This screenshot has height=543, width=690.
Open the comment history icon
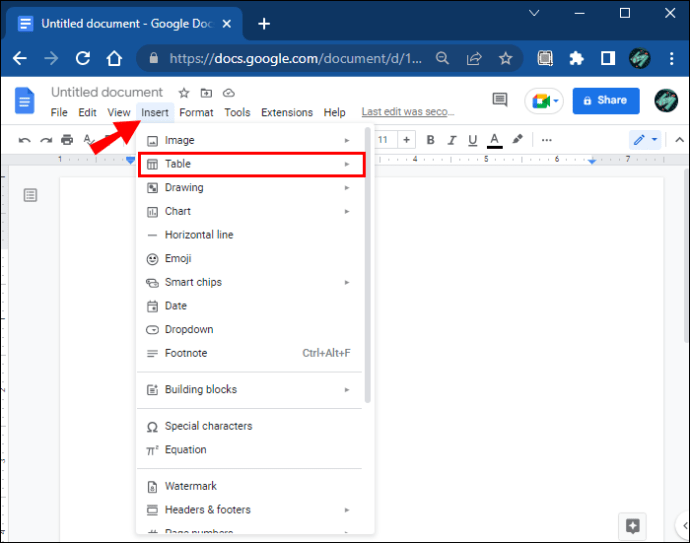tap(500, 100)
